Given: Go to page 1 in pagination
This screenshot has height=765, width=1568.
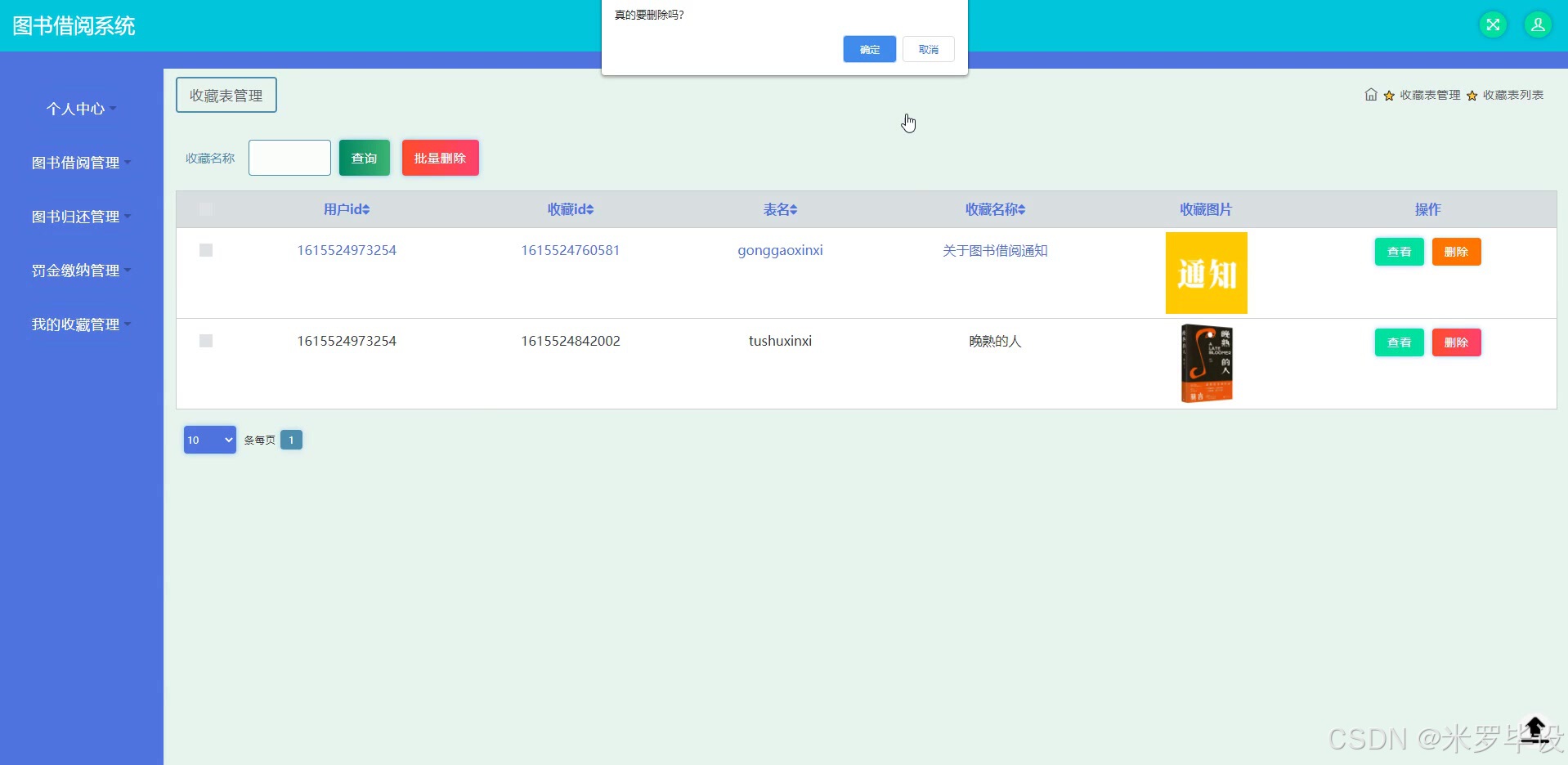Looking at the screenshot, I should pyautogui.click(x=291, y=440).
